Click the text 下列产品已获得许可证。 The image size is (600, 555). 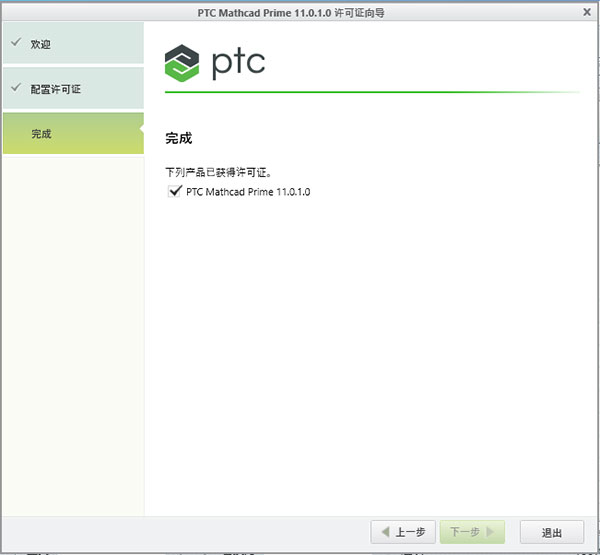click(x=218, y=172)
